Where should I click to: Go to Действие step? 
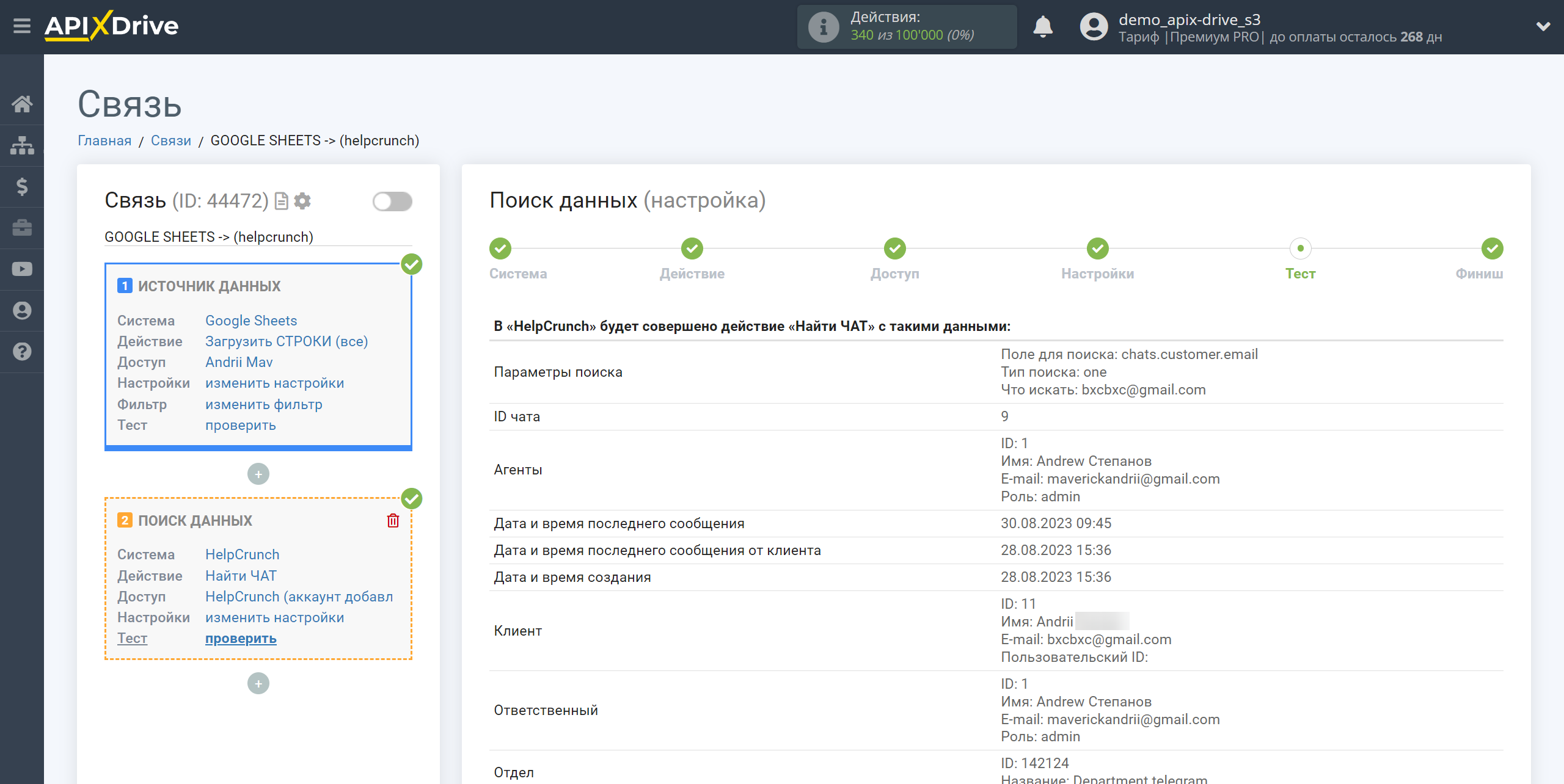(x=692, y=249)
